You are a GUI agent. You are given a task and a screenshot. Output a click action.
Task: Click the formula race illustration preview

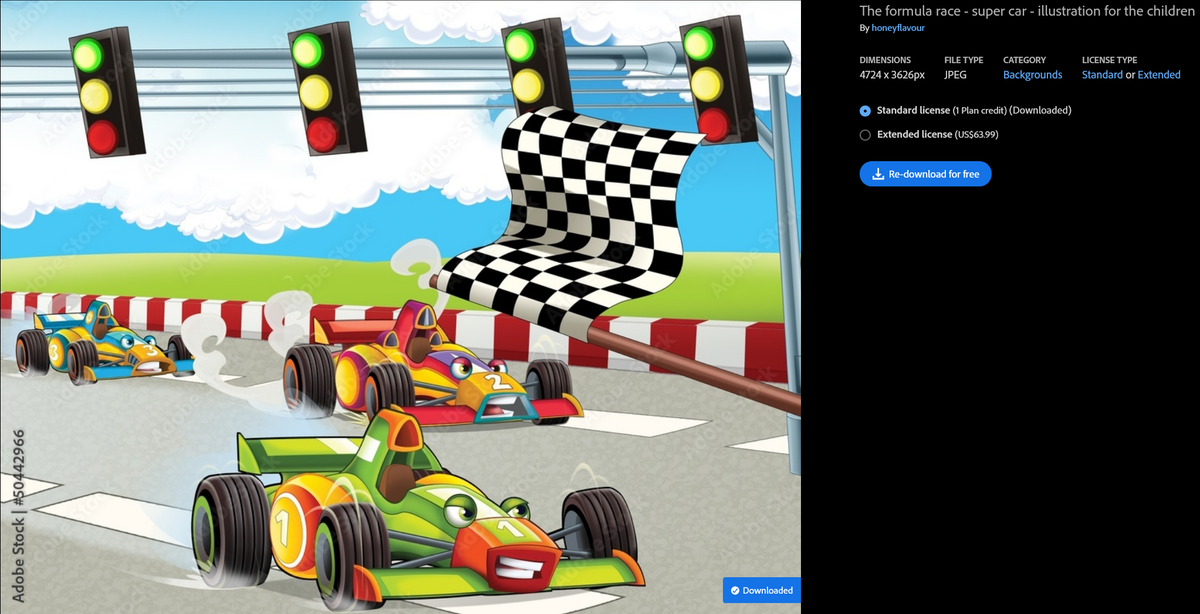(400, 307)
